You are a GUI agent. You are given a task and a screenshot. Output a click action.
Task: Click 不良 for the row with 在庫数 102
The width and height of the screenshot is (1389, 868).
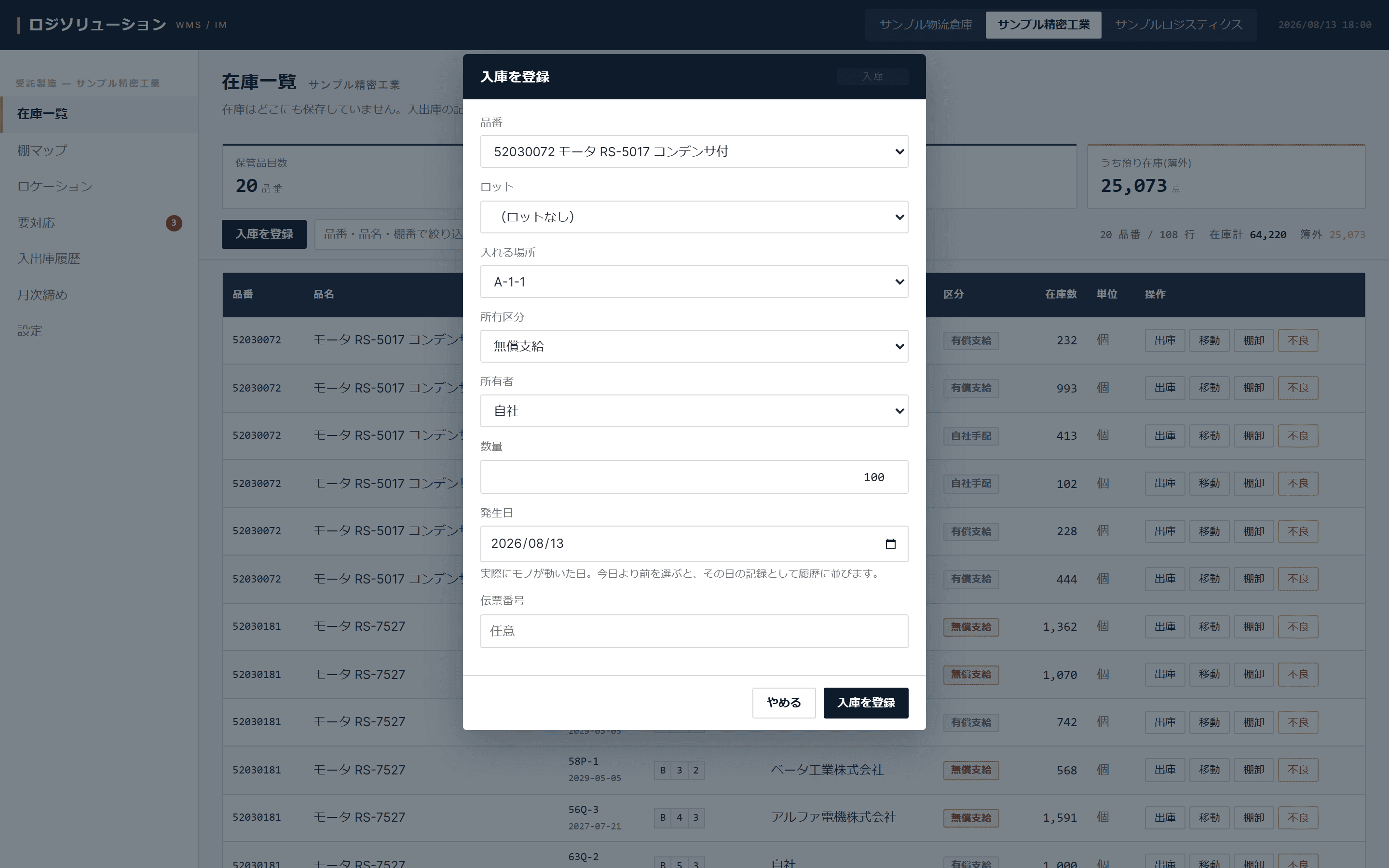(1298, 483)
